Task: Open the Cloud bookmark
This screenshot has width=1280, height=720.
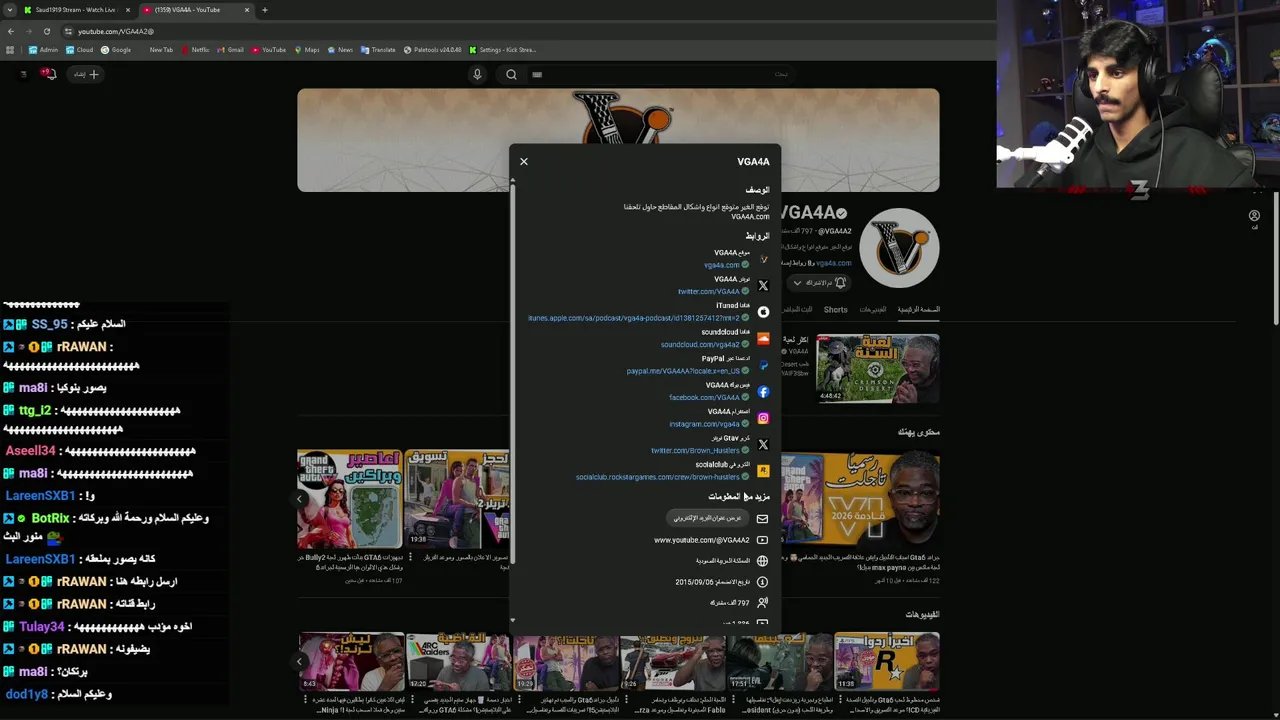Action: (x=79, y=50)
